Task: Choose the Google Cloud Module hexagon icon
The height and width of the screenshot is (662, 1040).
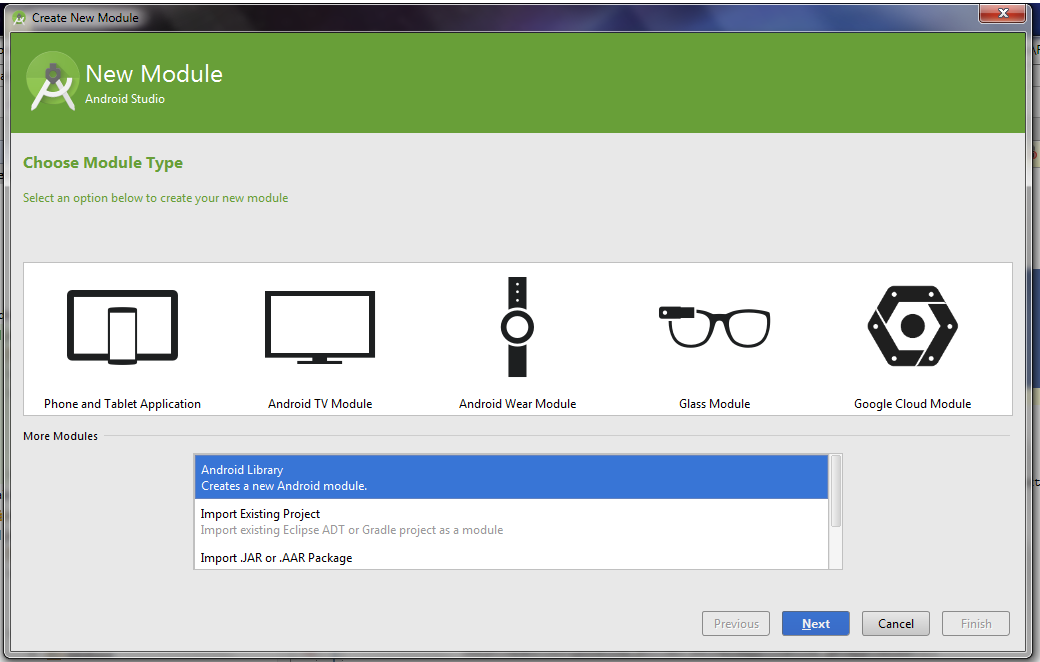Action: click(x=913, y=326)
